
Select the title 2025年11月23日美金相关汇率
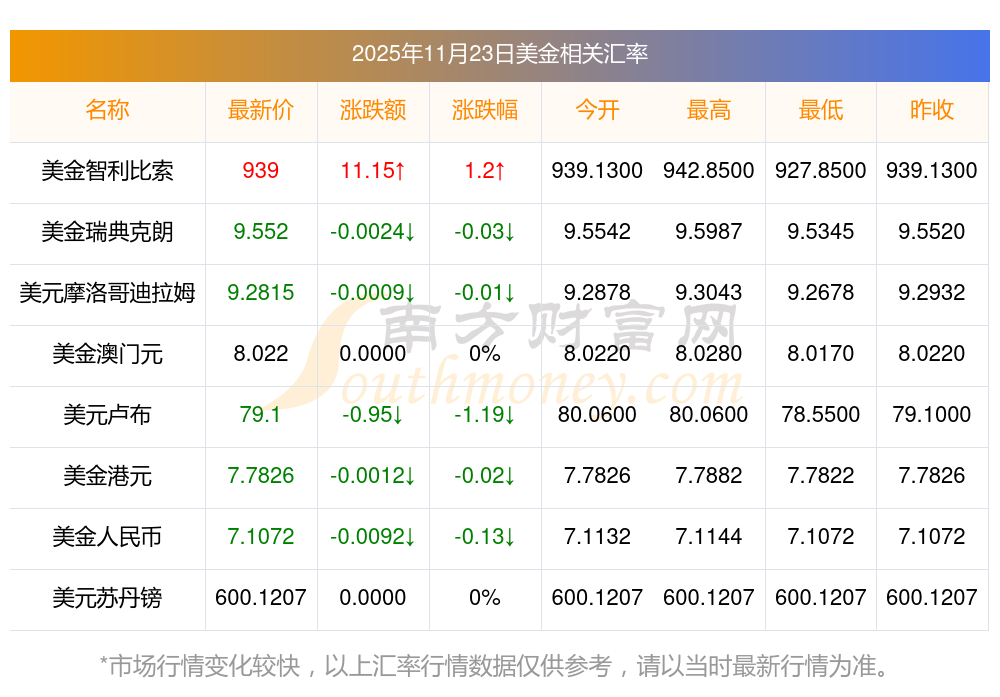click(x=499, y=54)
